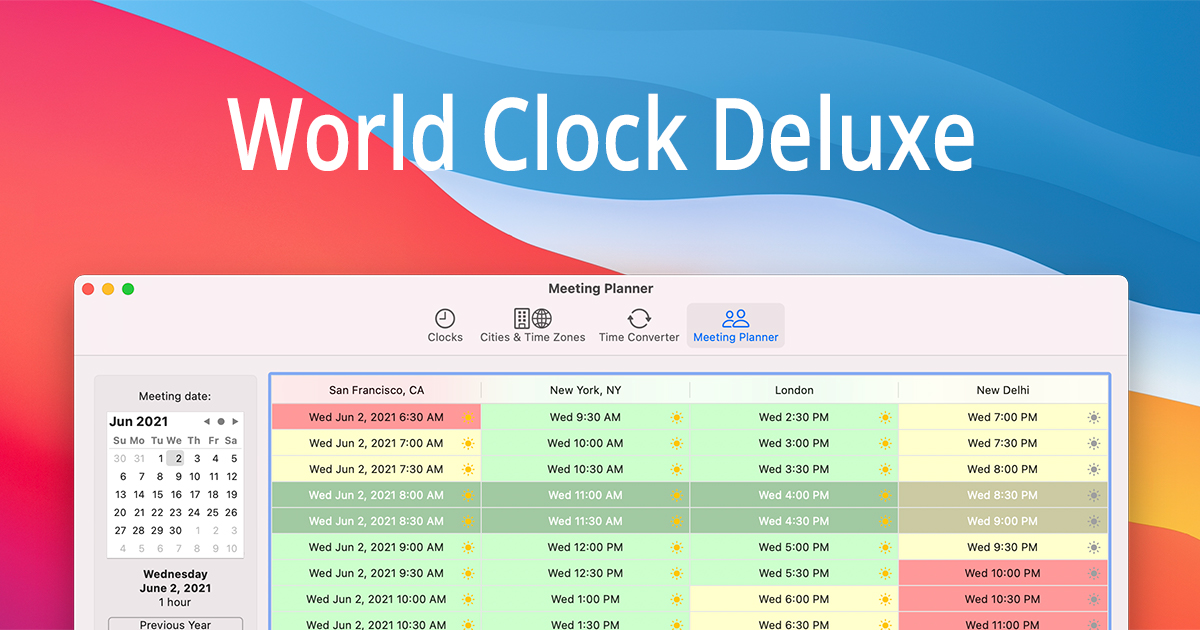Click the Previous Year button

coord(176,625)
